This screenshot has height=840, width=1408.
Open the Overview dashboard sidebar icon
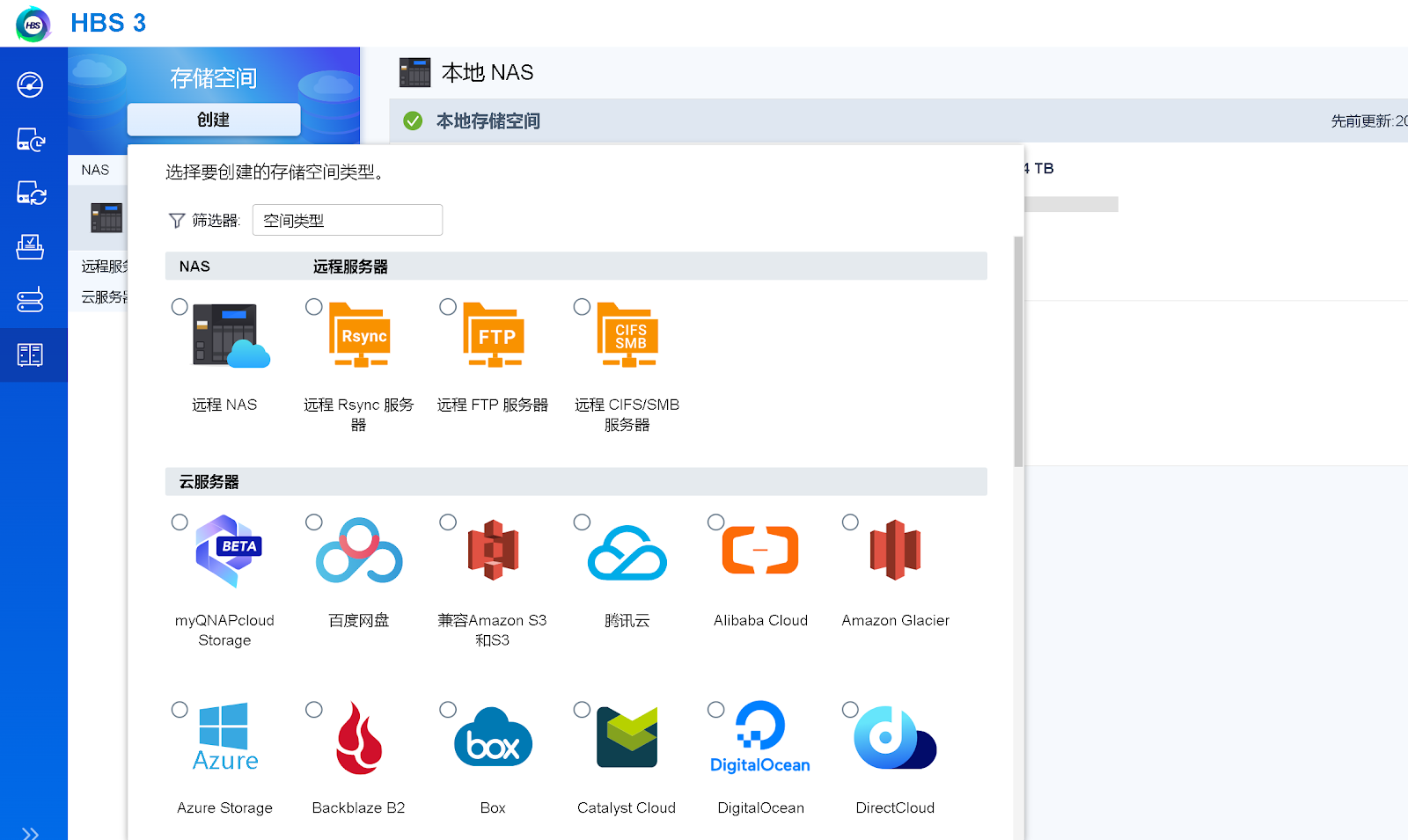click(30, 84)
